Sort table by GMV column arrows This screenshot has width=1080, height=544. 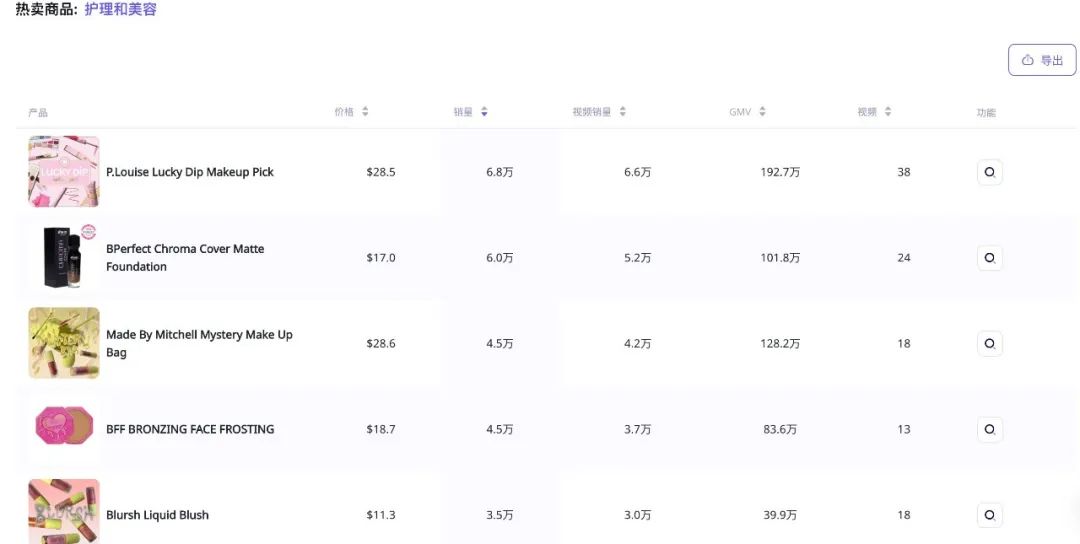[762, 112]
